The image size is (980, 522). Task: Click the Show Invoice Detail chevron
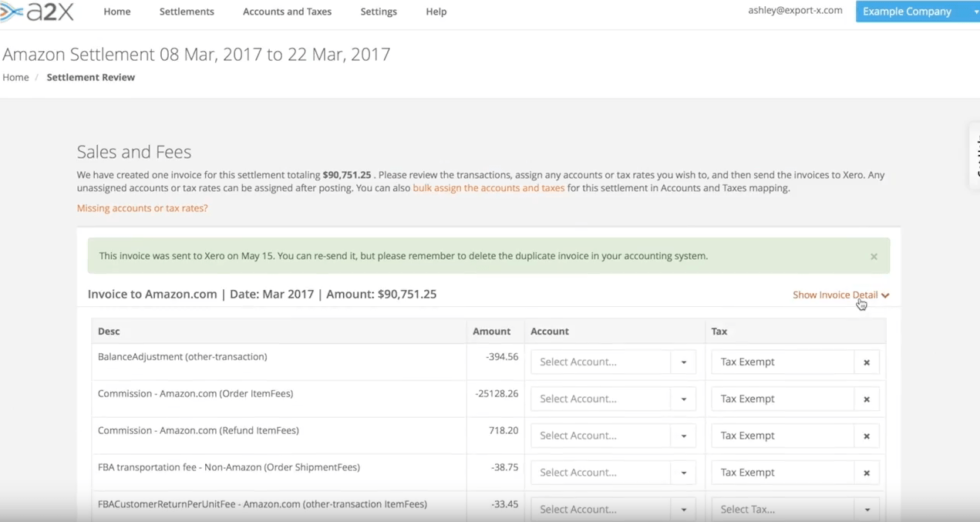click(x=885, y=295)
